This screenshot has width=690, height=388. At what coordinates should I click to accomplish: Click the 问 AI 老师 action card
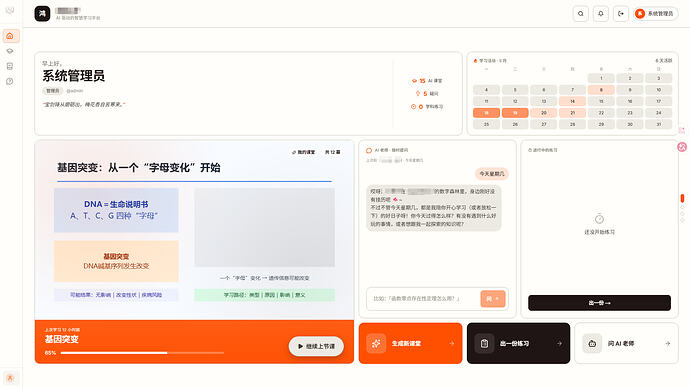point(626,343)
